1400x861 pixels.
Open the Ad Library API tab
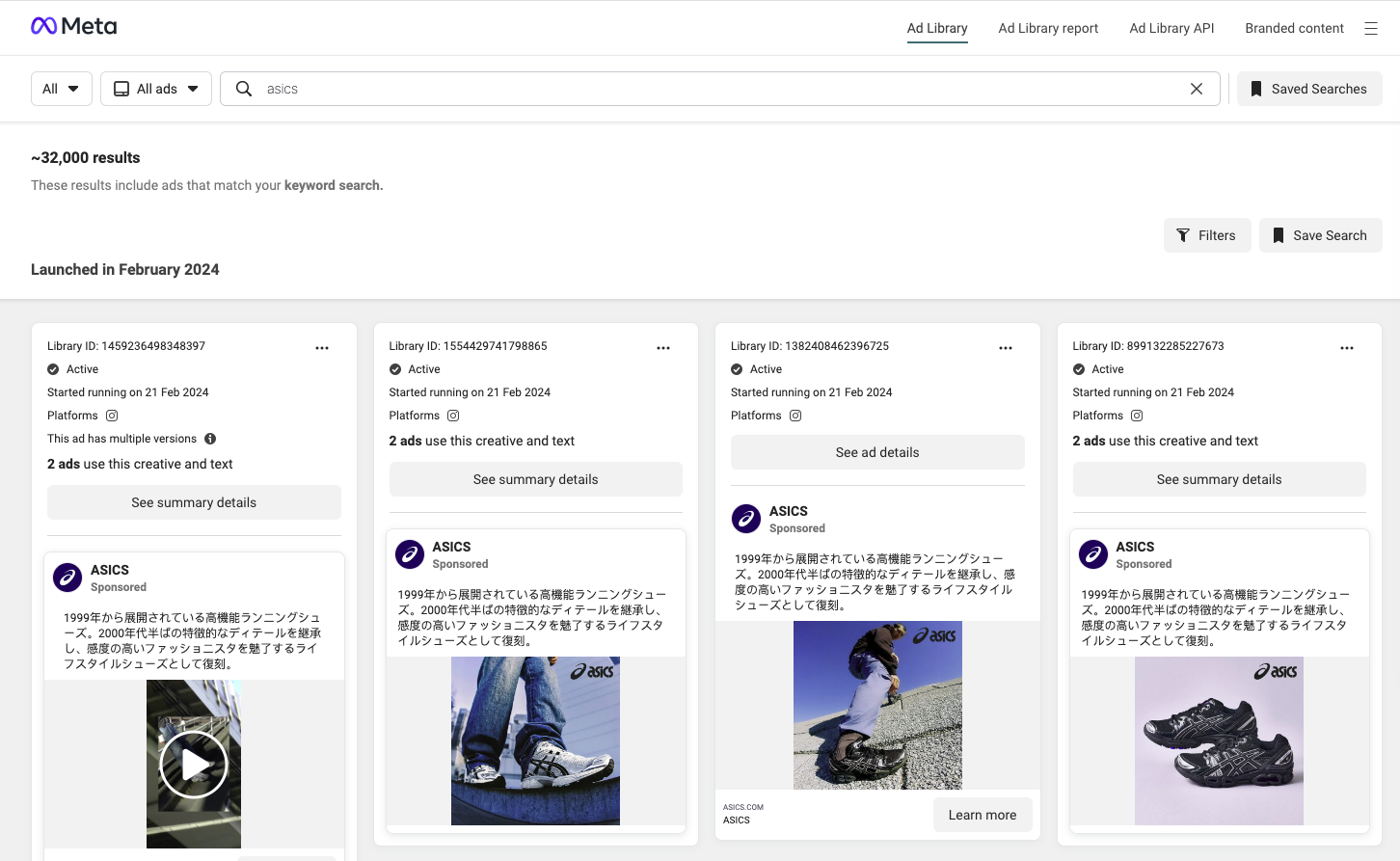[x=1171, y=28]
